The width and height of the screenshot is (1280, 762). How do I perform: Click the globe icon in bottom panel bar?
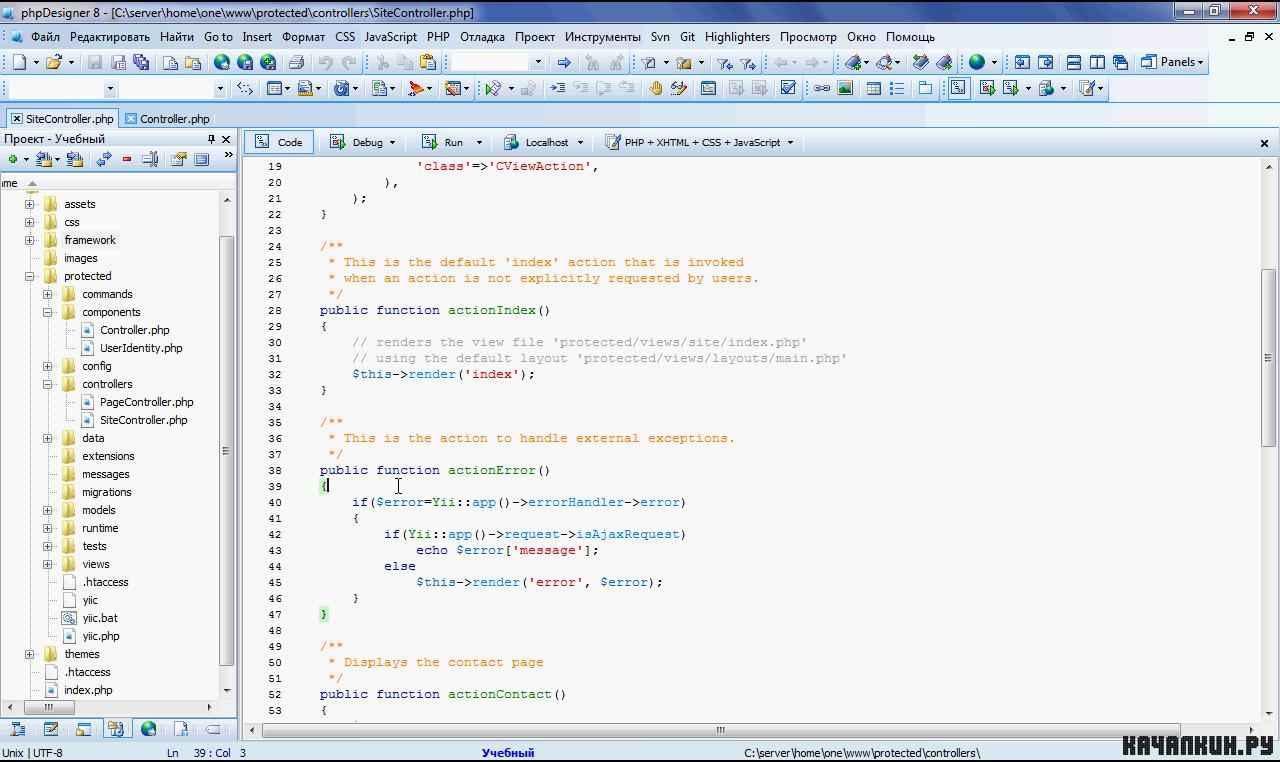click(148, 729)
